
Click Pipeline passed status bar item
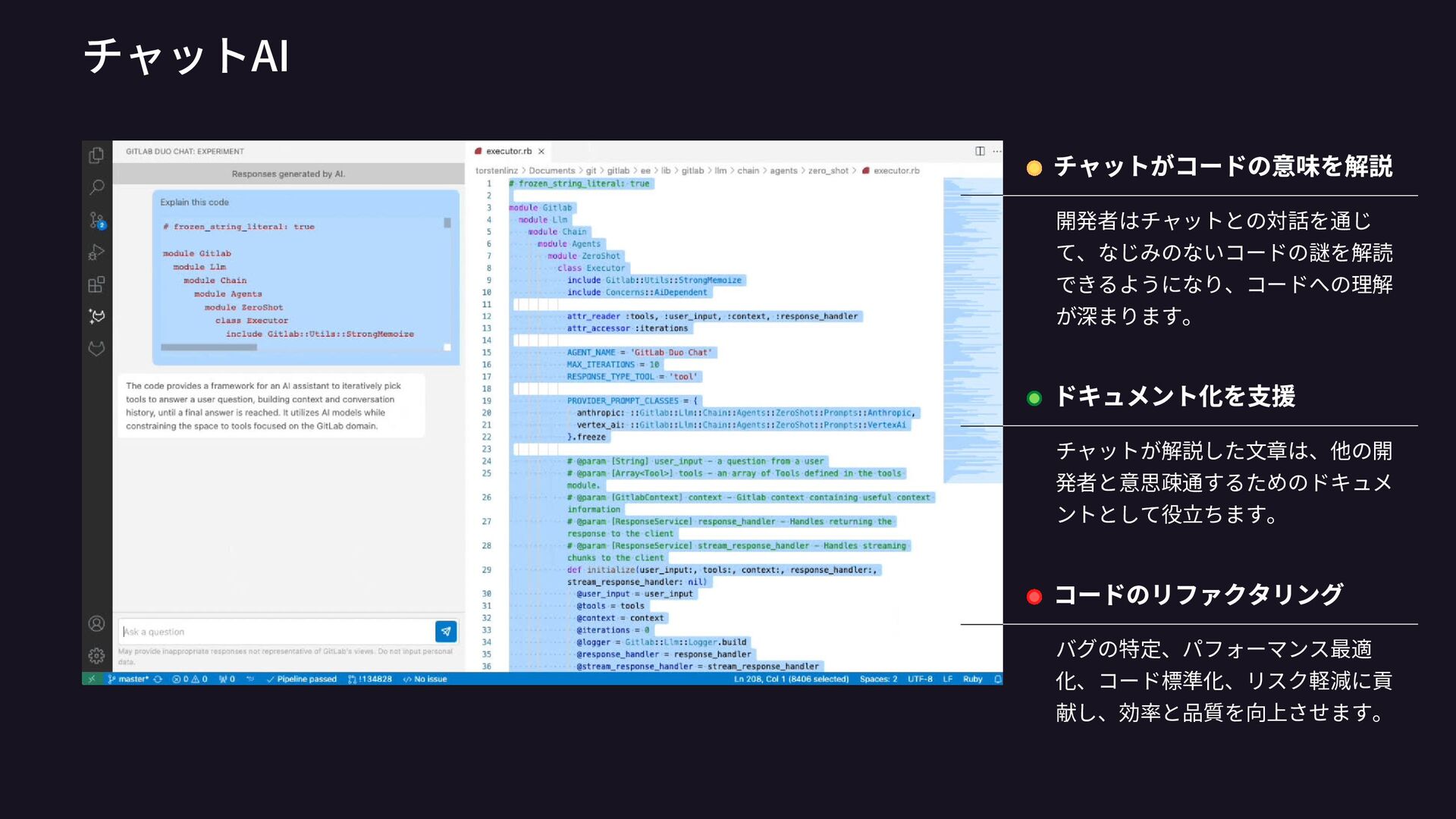click(x=301, y=679)
